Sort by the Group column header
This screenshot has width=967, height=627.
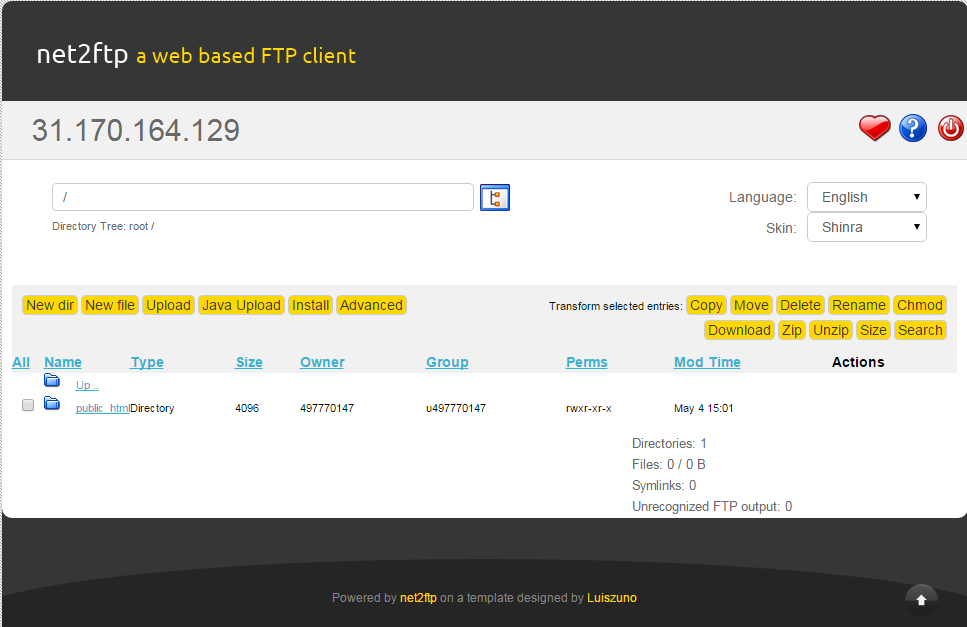tap(447, 363)
